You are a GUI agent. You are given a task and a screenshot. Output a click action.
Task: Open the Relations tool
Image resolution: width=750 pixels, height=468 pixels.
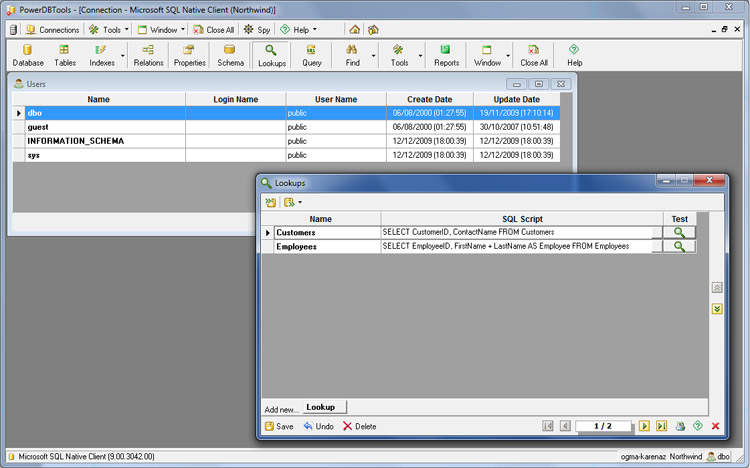[148, 55]
